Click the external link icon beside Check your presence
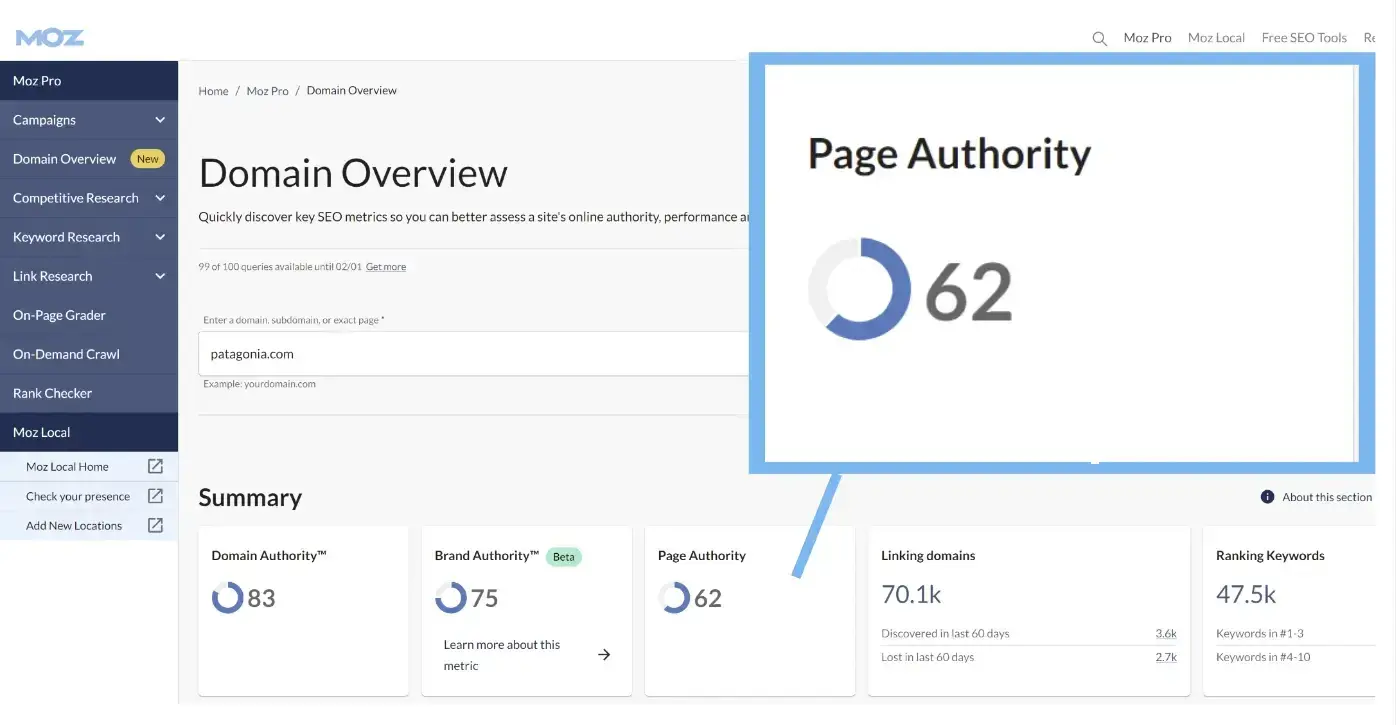 [x=155, y=495]
